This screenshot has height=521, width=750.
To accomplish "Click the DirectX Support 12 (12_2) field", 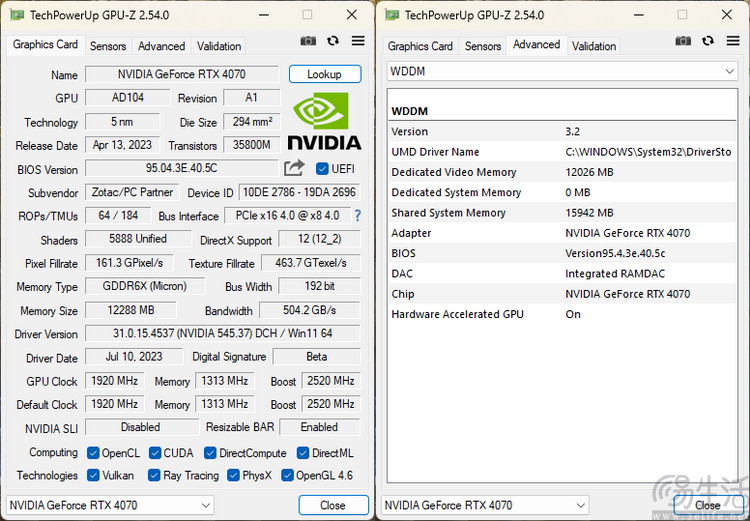I will [320, 239].
